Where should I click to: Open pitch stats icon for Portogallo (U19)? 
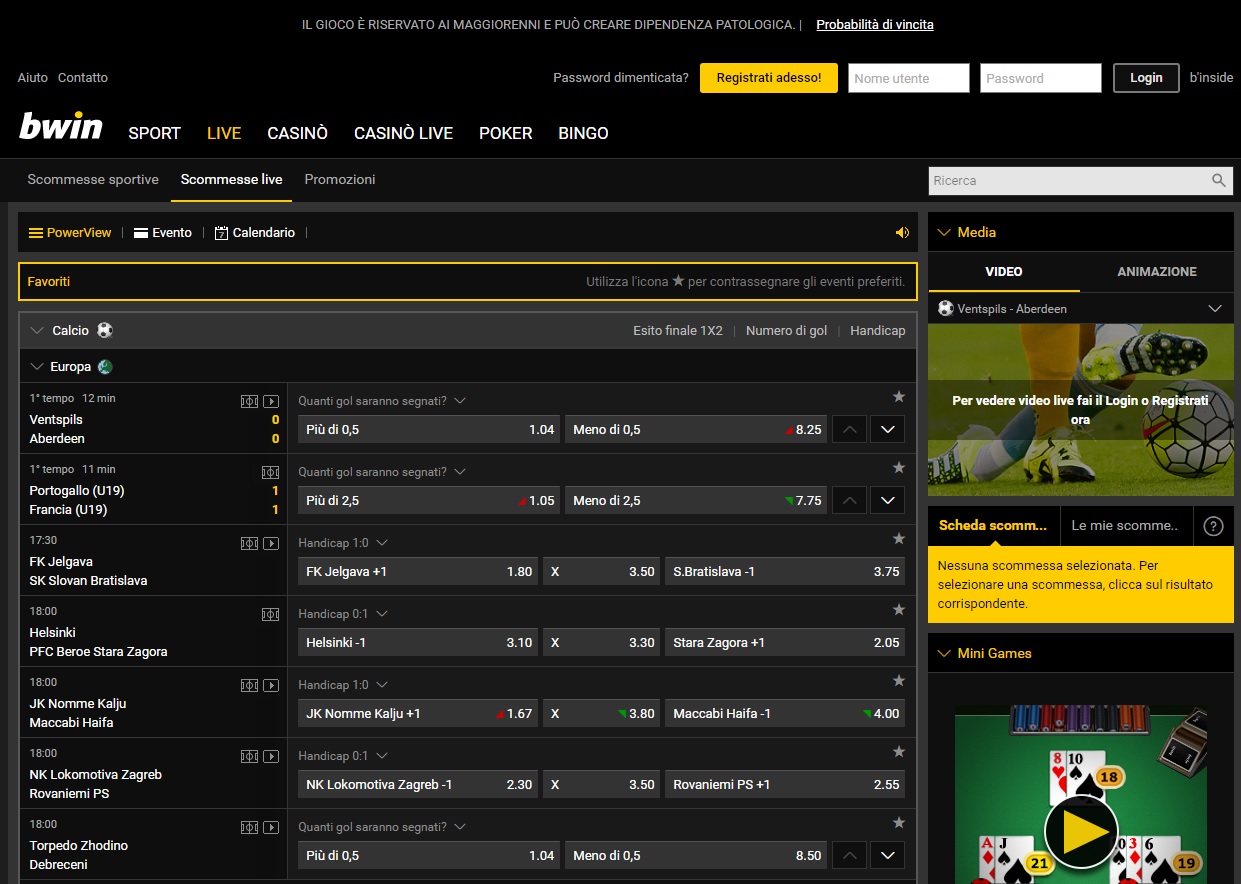270,472
